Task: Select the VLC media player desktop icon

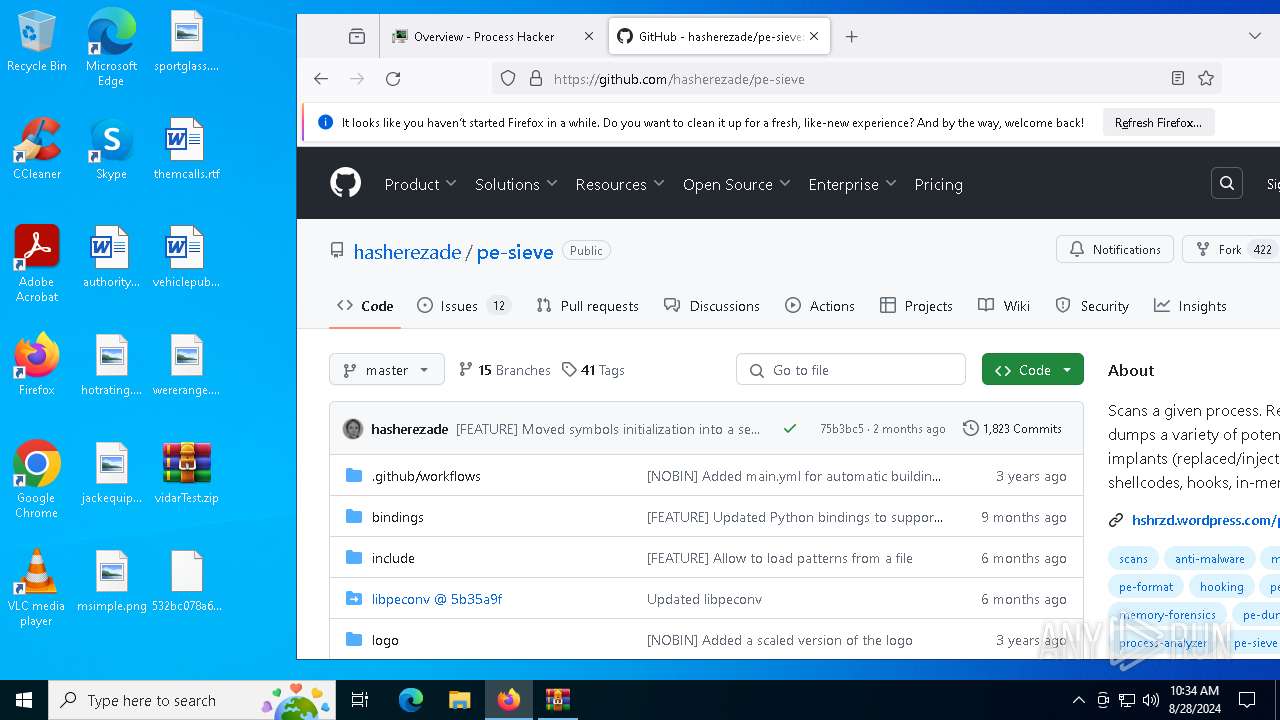Action: click(x=37, y=588)
